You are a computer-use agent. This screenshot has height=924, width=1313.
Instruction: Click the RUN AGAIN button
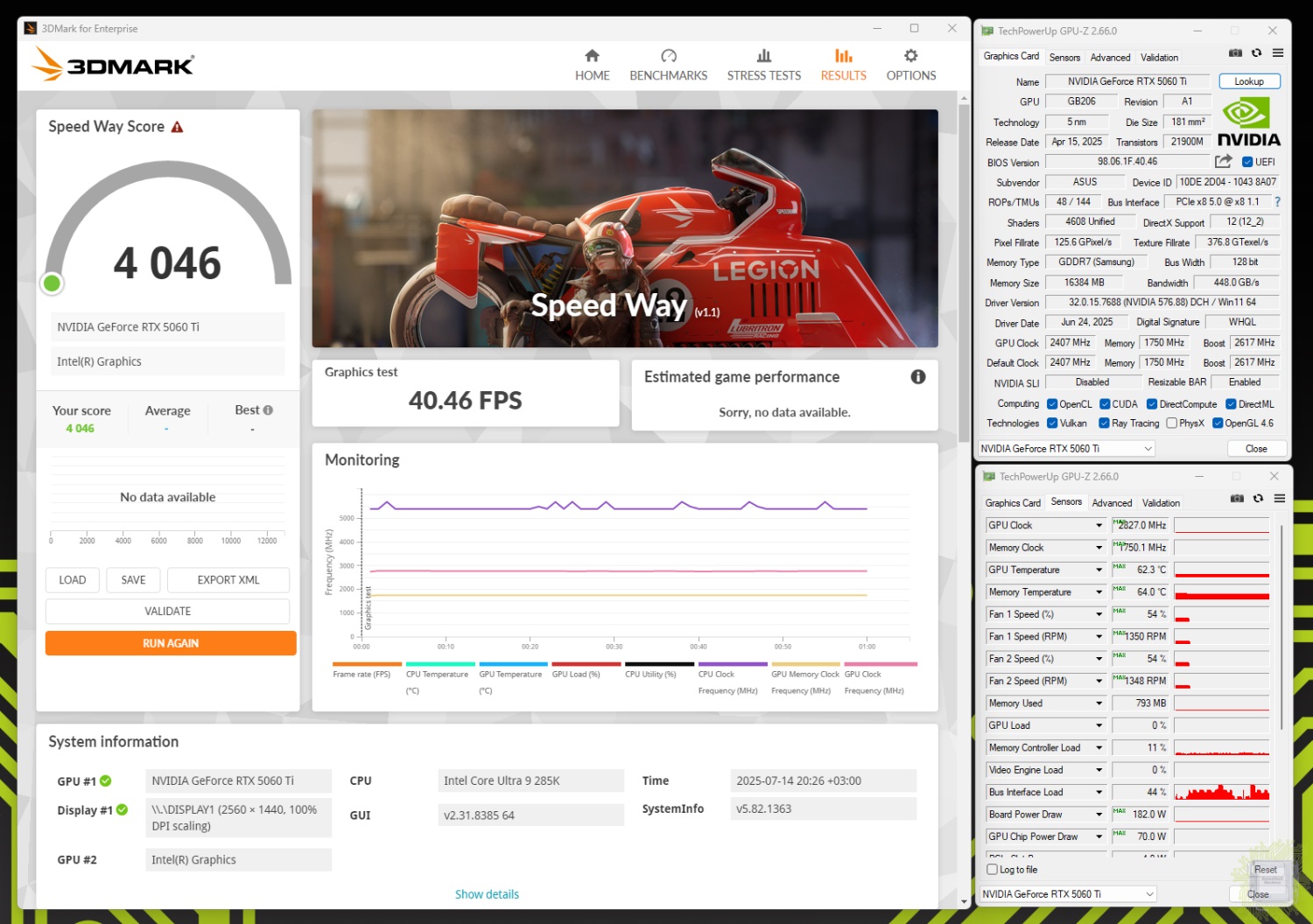point(171,643)
